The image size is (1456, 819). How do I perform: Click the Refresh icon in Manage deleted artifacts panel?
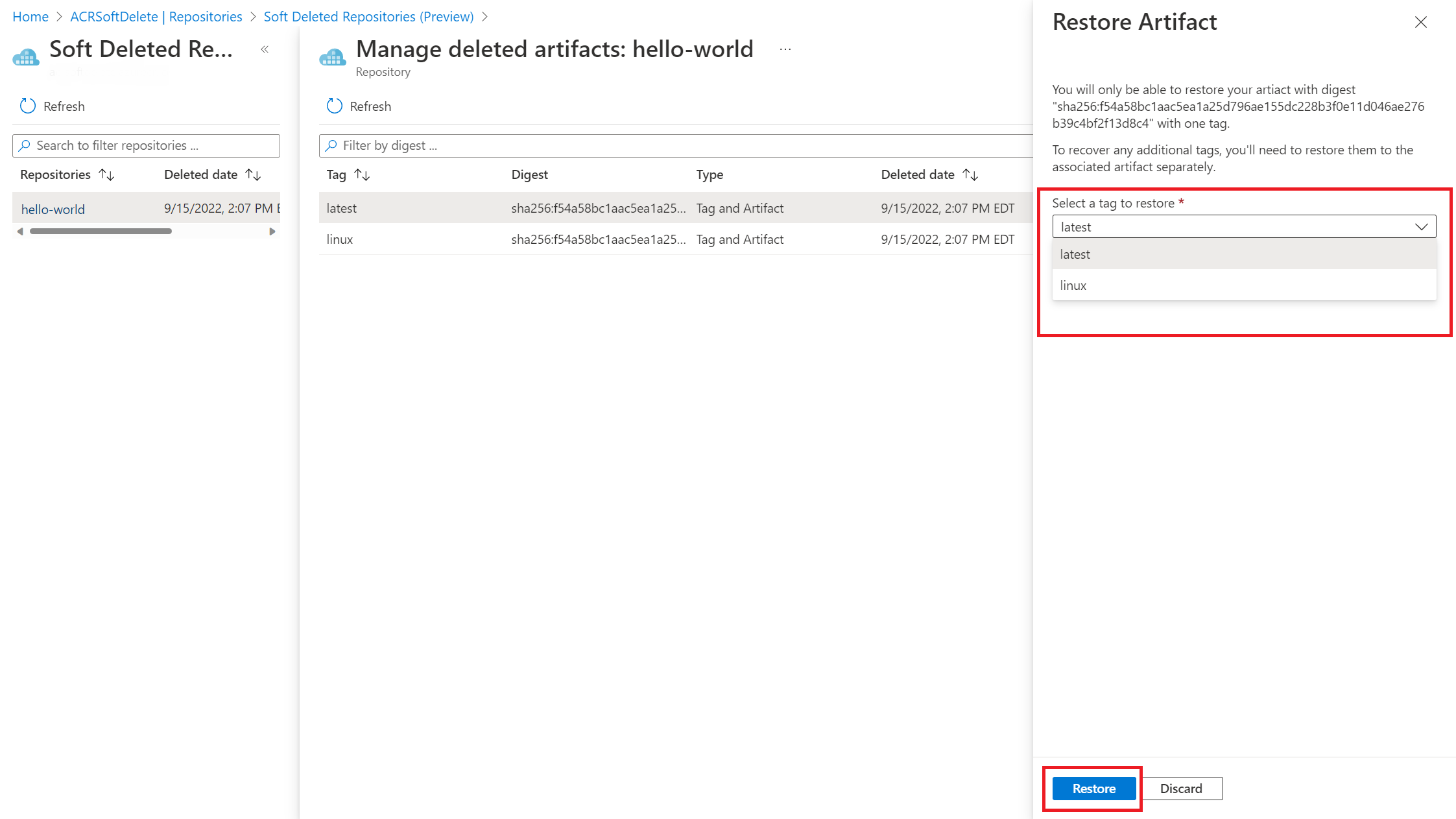[335, 106]
